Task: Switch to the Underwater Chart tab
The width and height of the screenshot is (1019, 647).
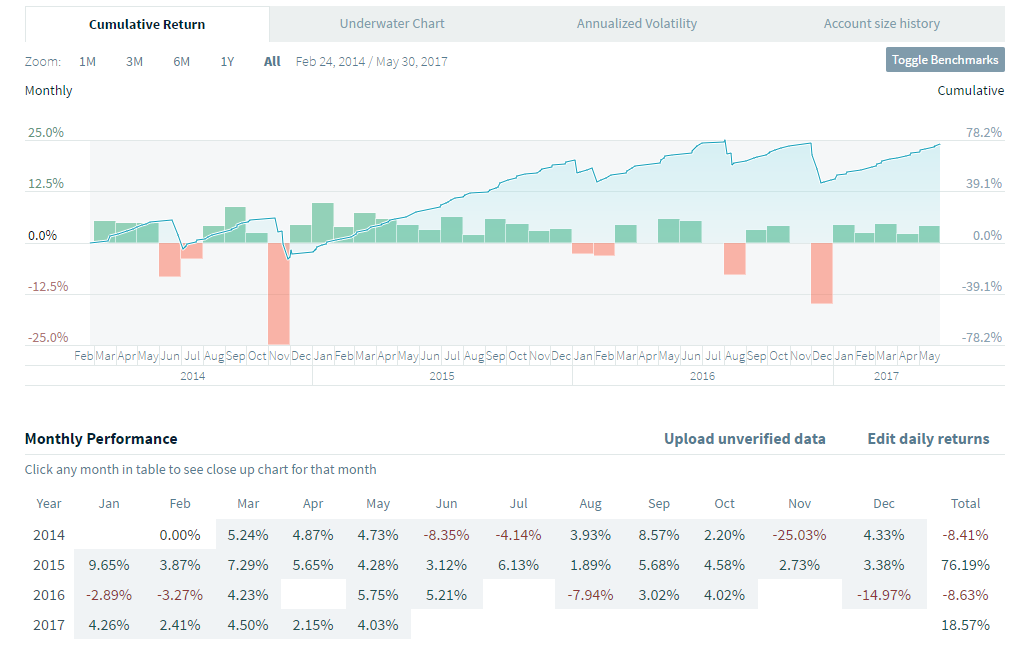Action: (392, 24)
